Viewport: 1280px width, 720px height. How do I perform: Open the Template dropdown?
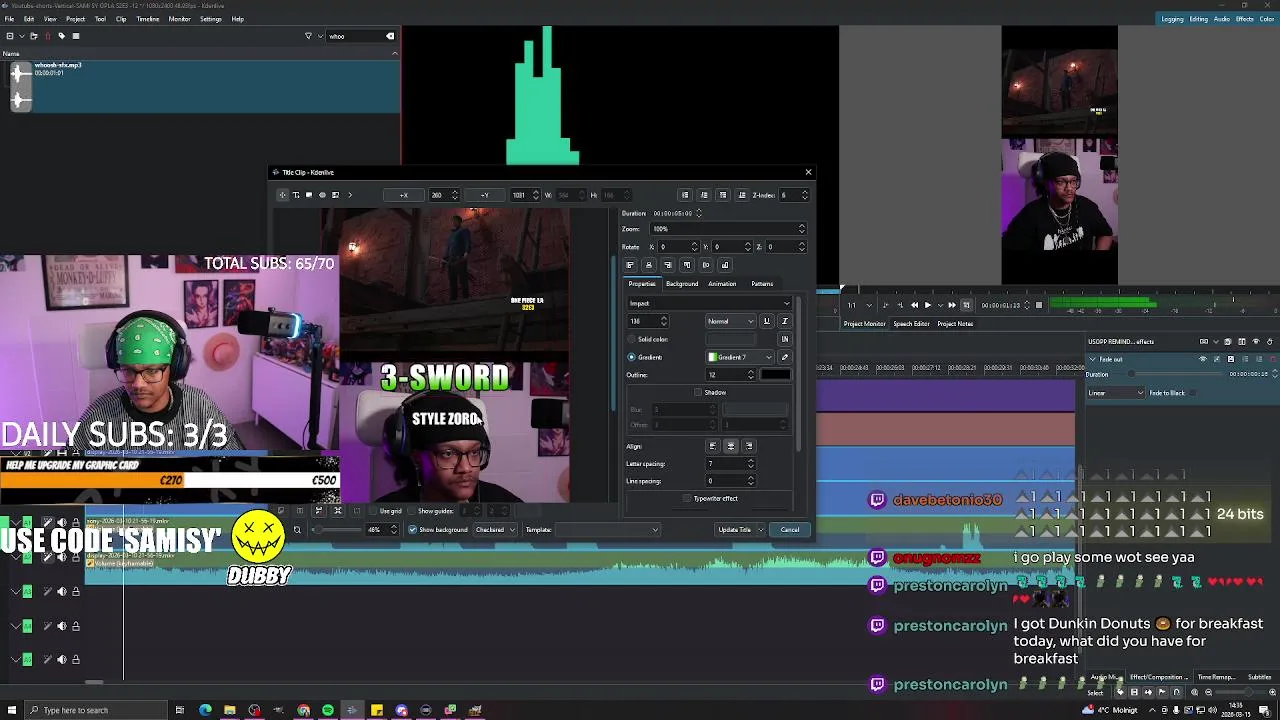[x=607, y=530]
